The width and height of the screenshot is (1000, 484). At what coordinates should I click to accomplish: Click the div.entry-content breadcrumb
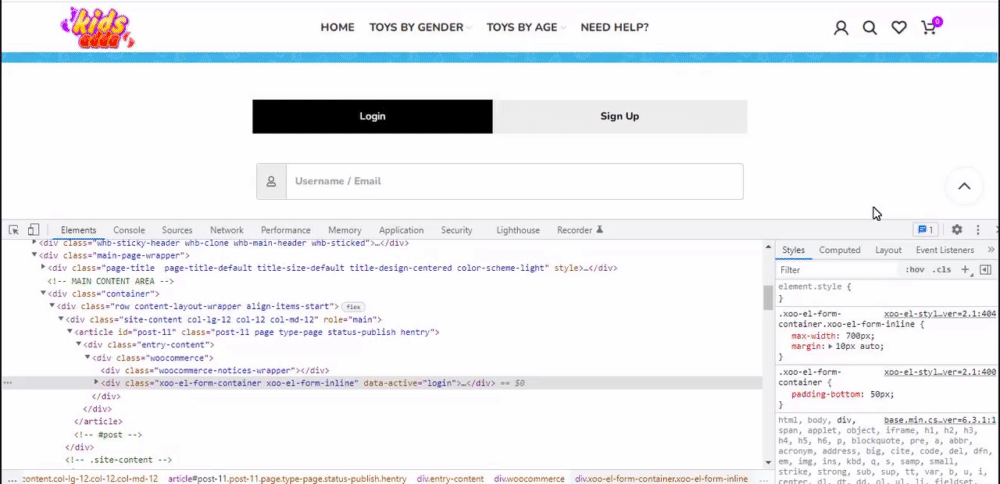pyautogui.click(x=450, y=479)
